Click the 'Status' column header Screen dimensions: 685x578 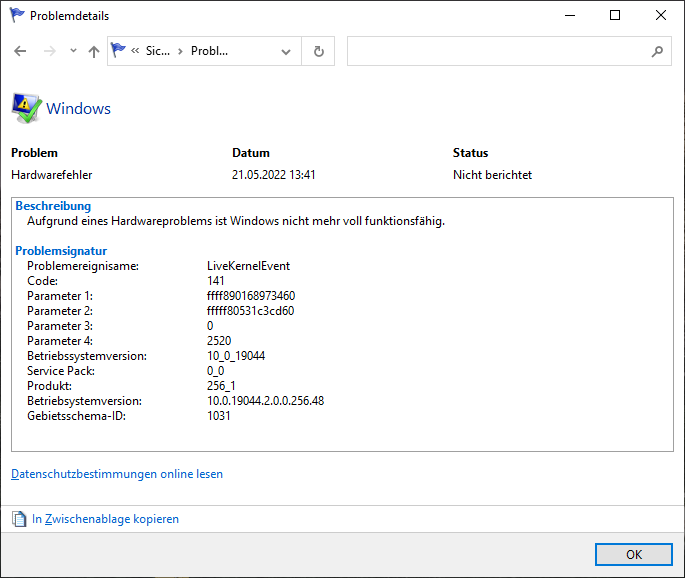pos(471,153)
